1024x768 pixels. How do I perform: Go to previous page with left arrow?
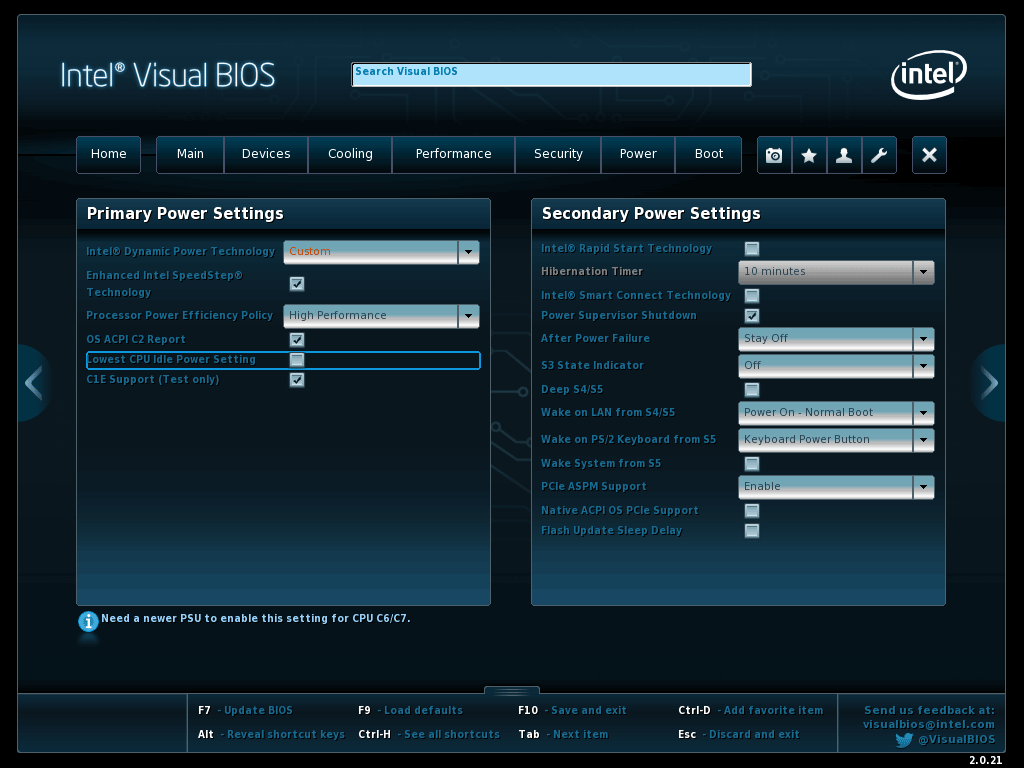tap(33, 383)
